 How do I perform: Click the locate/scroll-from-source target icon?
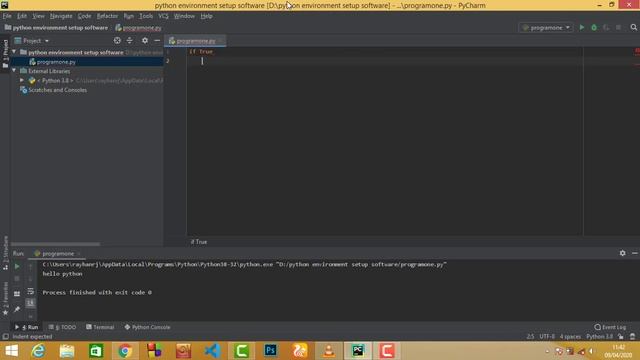tap(117, 40)
